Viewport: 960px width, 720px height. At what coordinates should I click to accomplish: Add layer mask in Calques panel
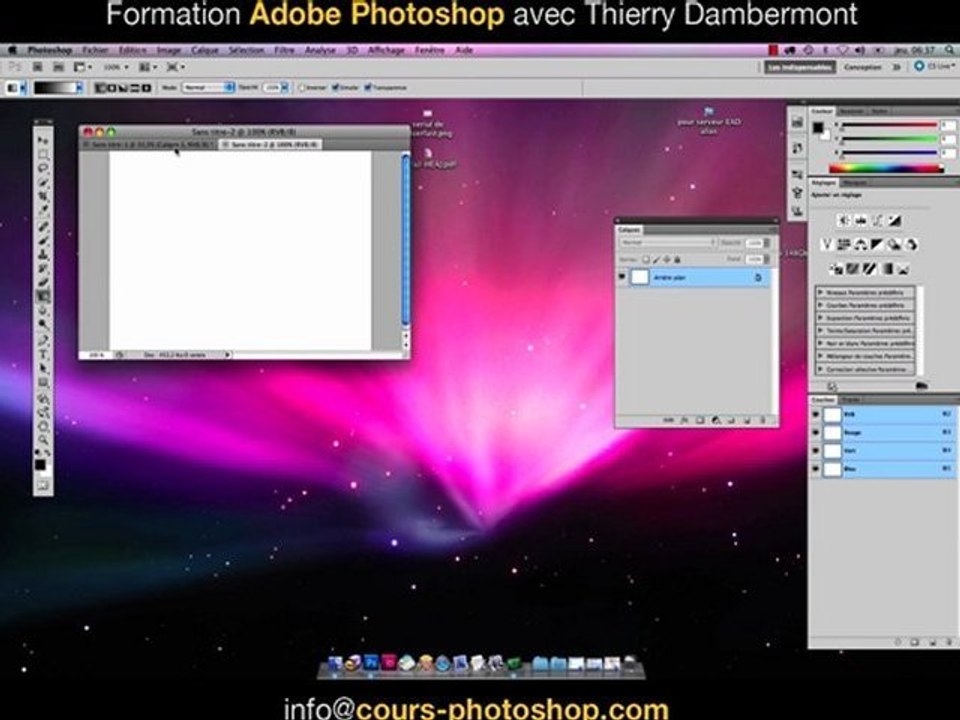point(700,421)
